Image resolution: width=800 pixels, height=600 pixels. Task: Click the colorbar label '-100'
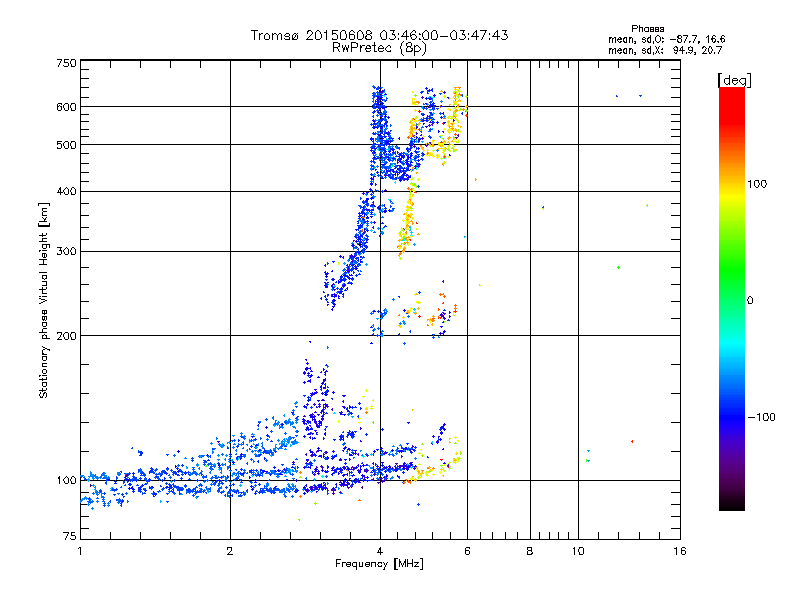[761, 417]
